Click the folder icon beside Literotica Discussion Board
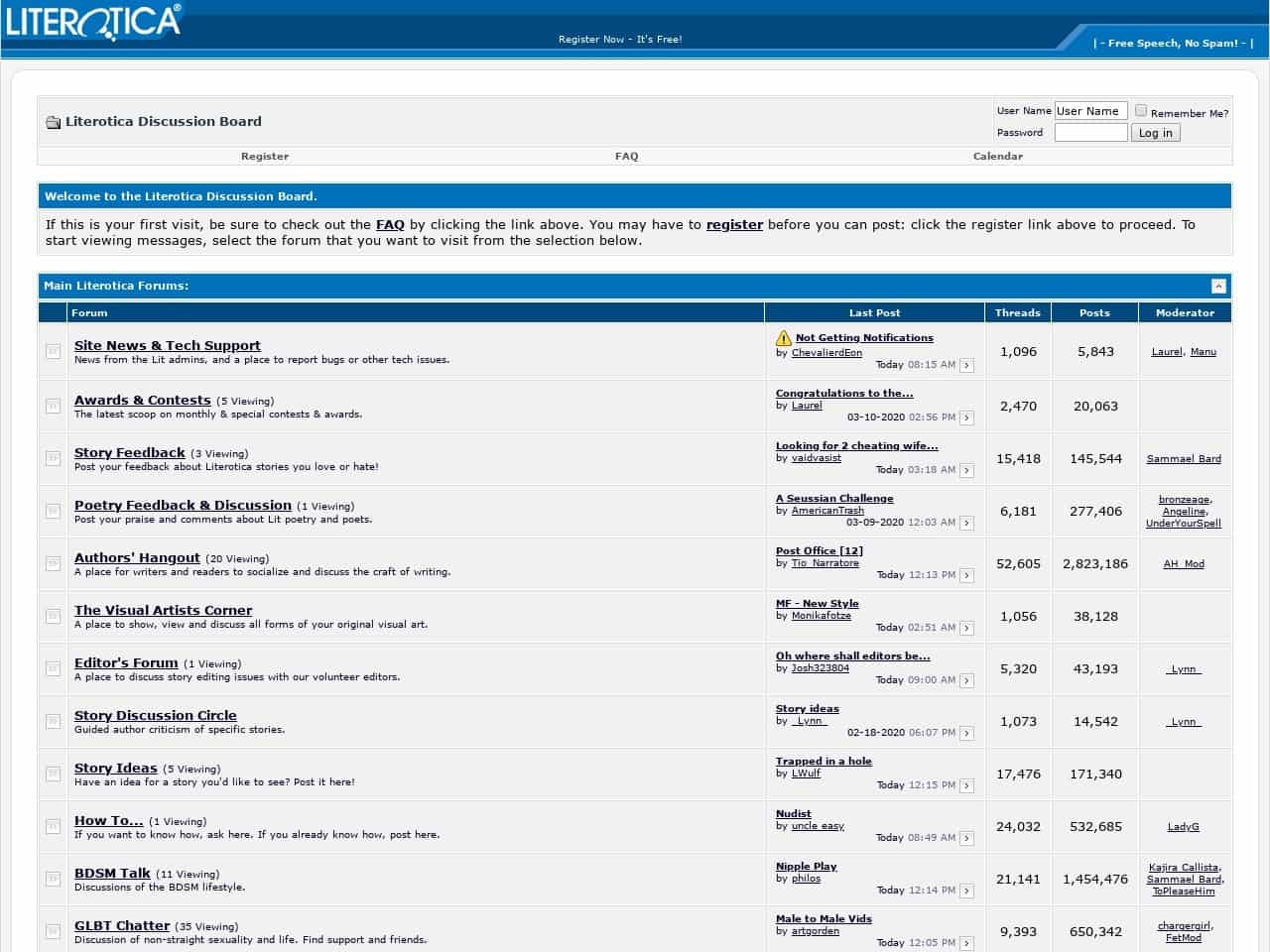The image size is (1270, 952). point(53,123)
